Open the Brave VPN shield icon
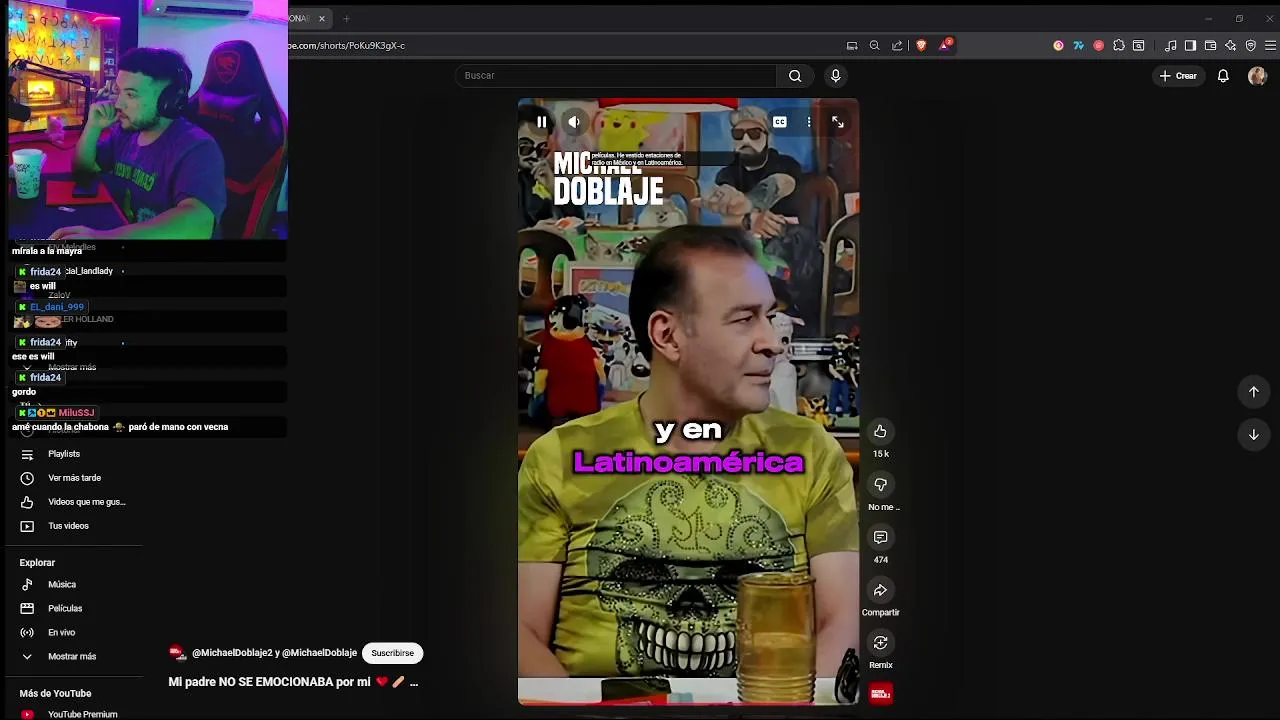This screenshot has width=1280, height=720. [1250, 45]
